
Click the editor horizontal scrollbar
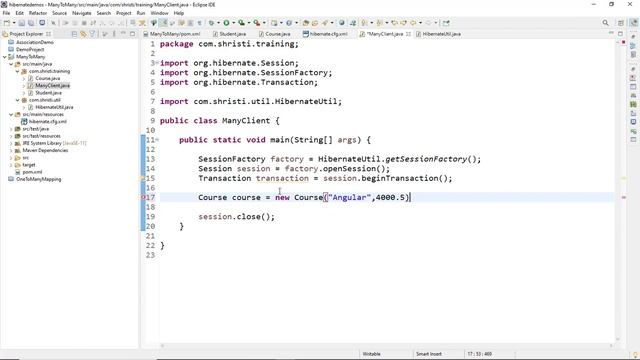click(387, 346)
